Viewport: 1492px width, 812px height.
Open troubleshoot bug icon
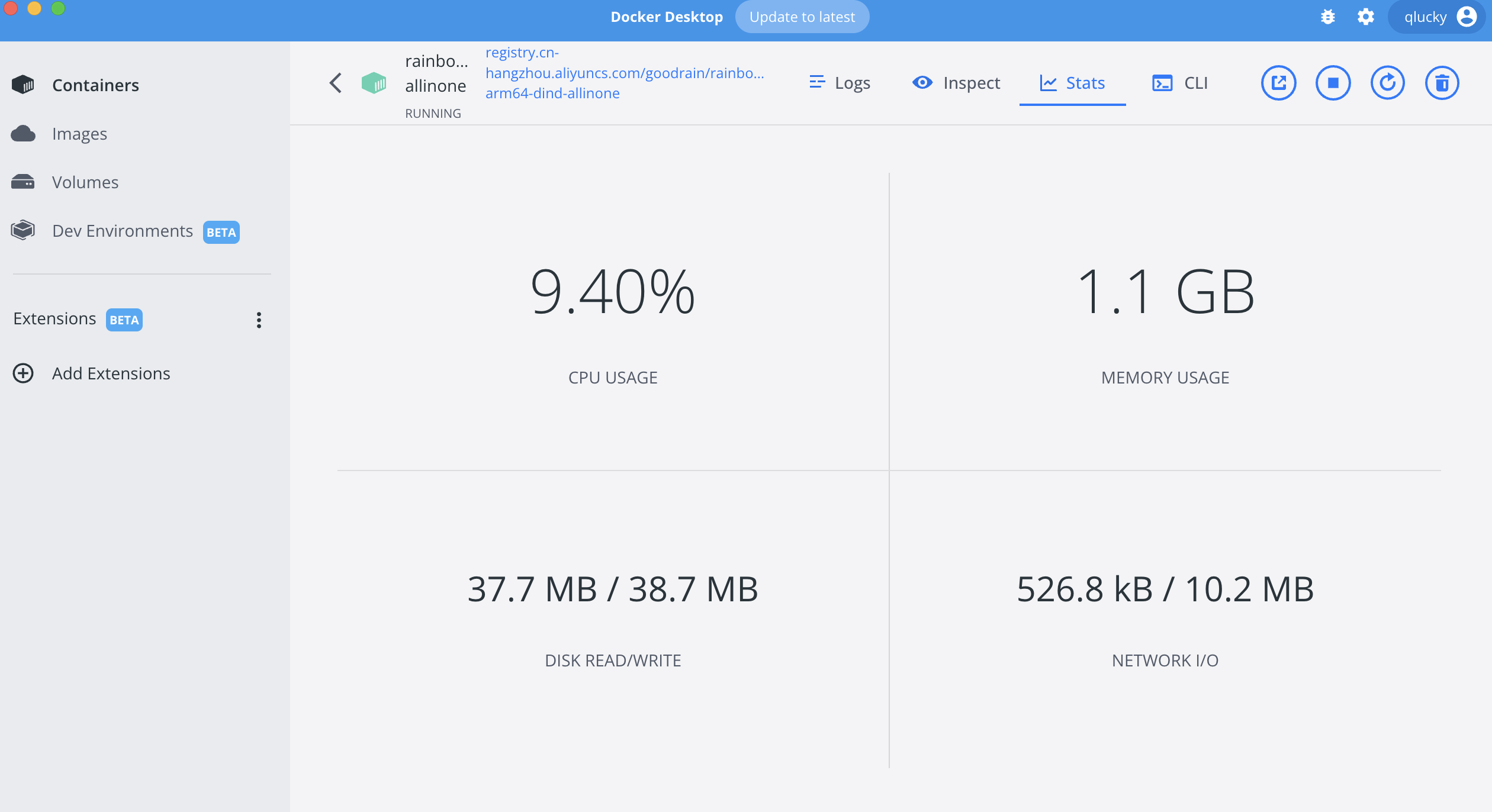click(1328, 17)
